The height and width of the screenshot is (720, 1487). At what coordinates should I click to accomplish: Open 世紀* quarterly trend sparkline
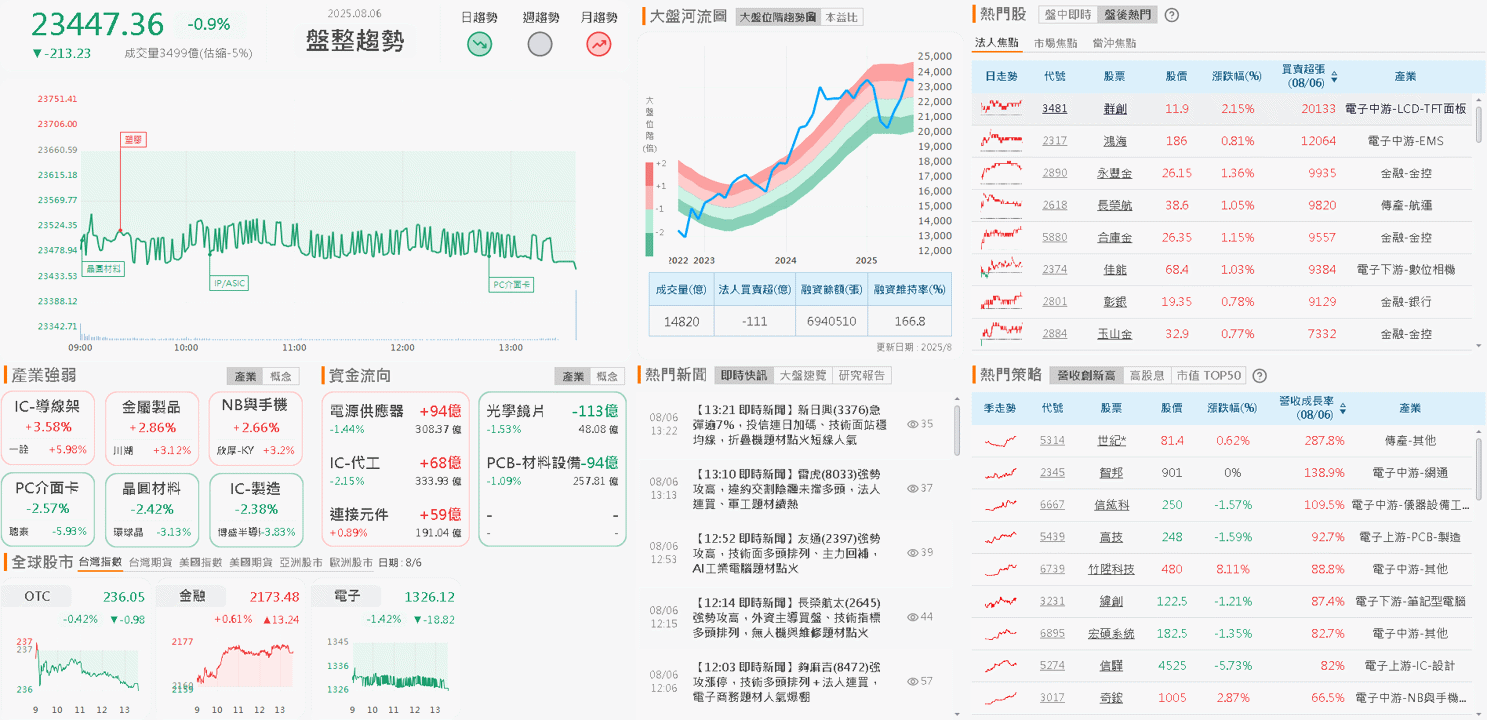[1000, 441]
